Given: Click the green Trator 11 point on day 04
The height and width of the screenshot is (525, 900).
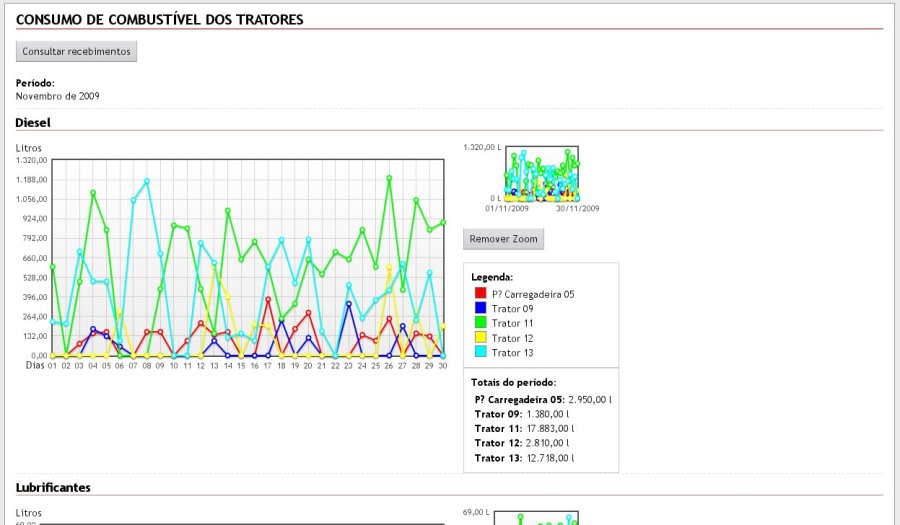Looking at the screenshot, I should click(93, 193).
